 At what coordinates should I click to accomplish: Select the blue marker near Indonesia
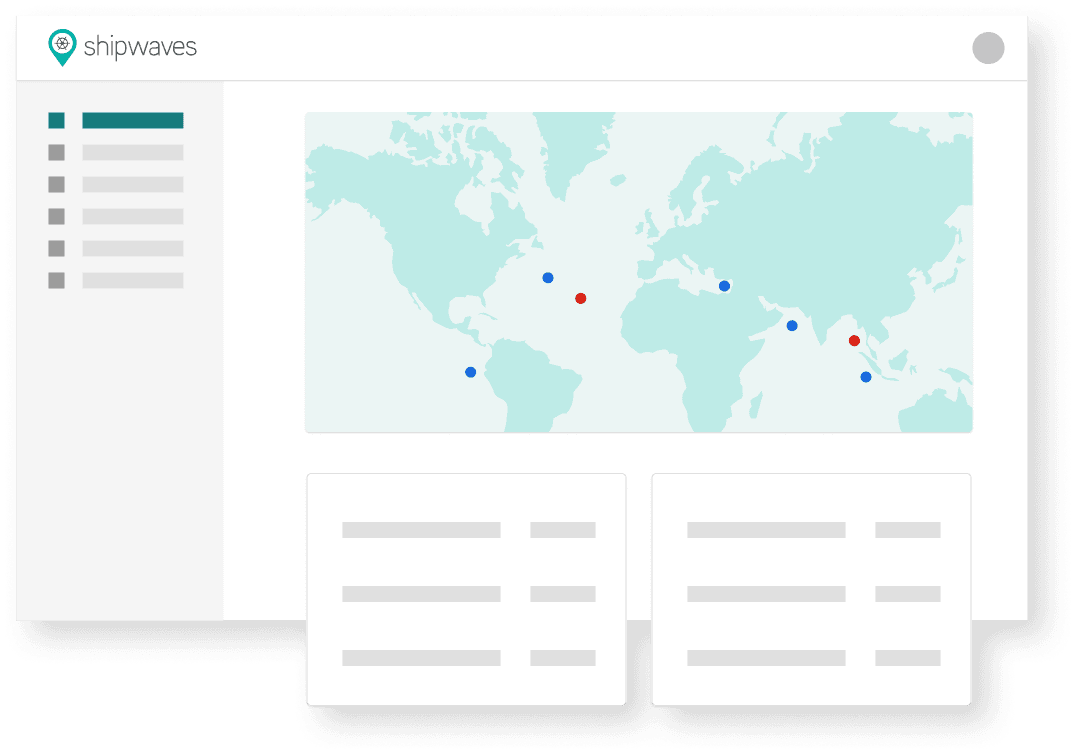(x=866, y=377)
